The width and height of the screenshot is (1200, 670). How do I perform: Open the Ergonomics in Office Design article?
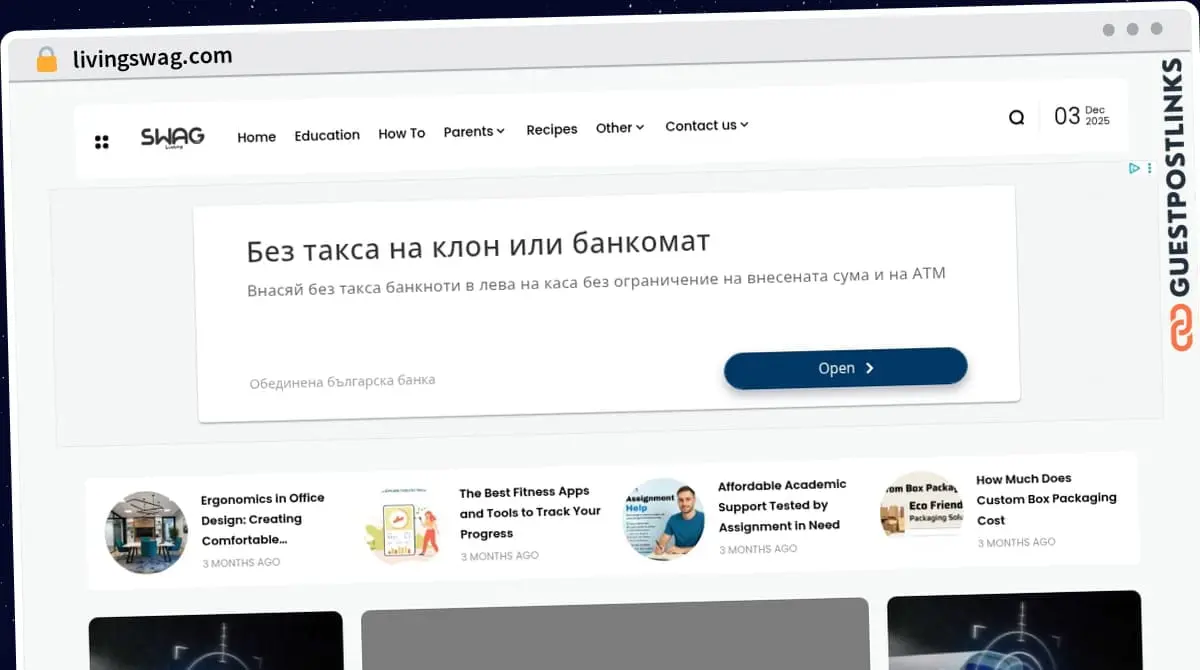click(x=263, y=519)
